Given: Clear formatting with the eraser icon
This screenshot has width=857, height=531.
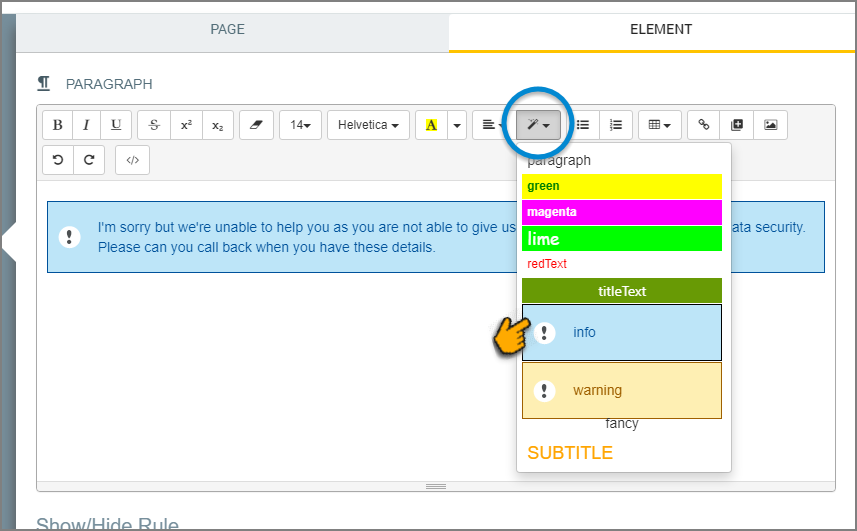Looking at the screenshot, I should tap(256, 125).
